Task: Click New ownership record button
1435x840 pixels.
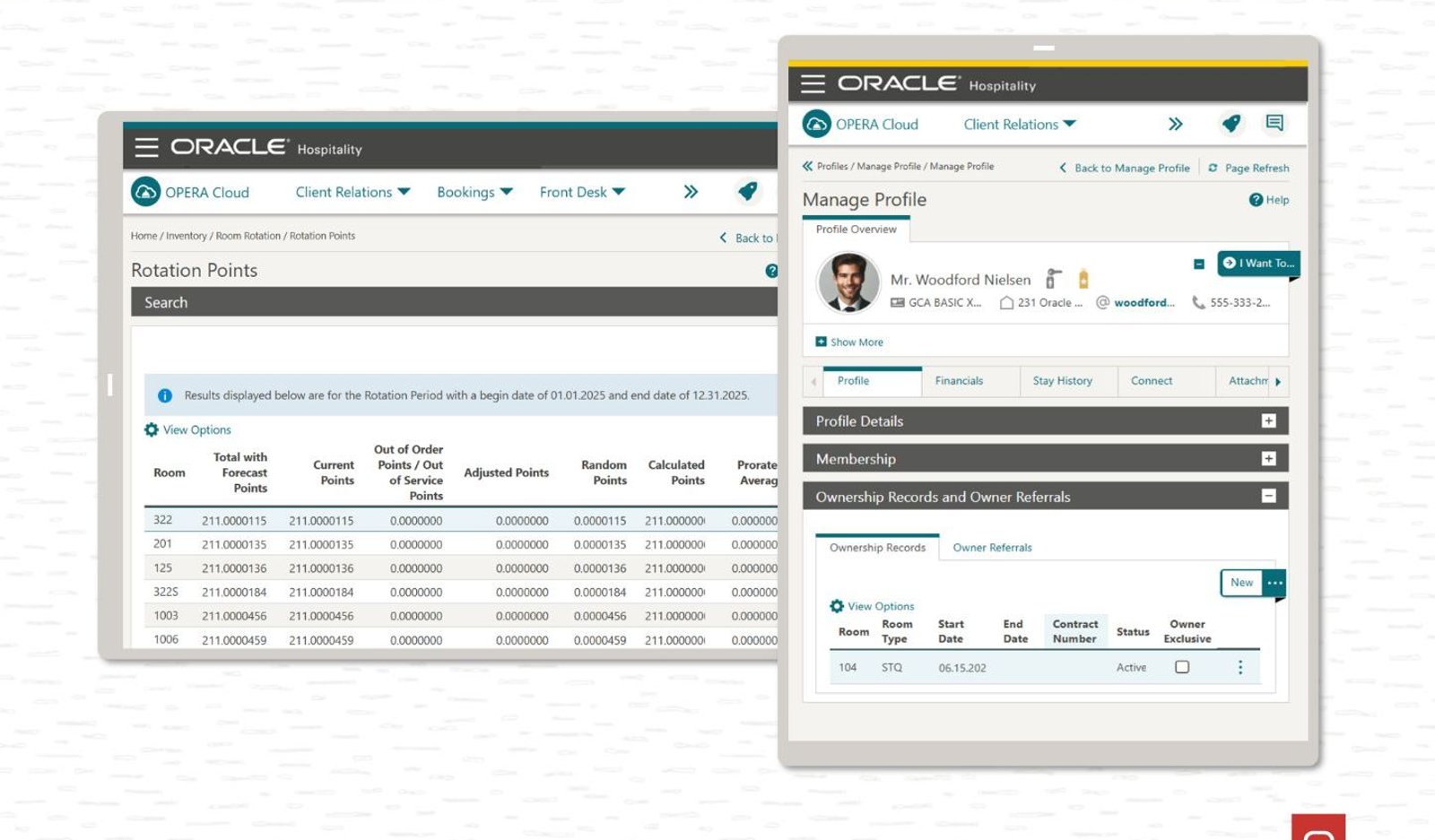Action: pyautogui.click(x=1241, y=583)
